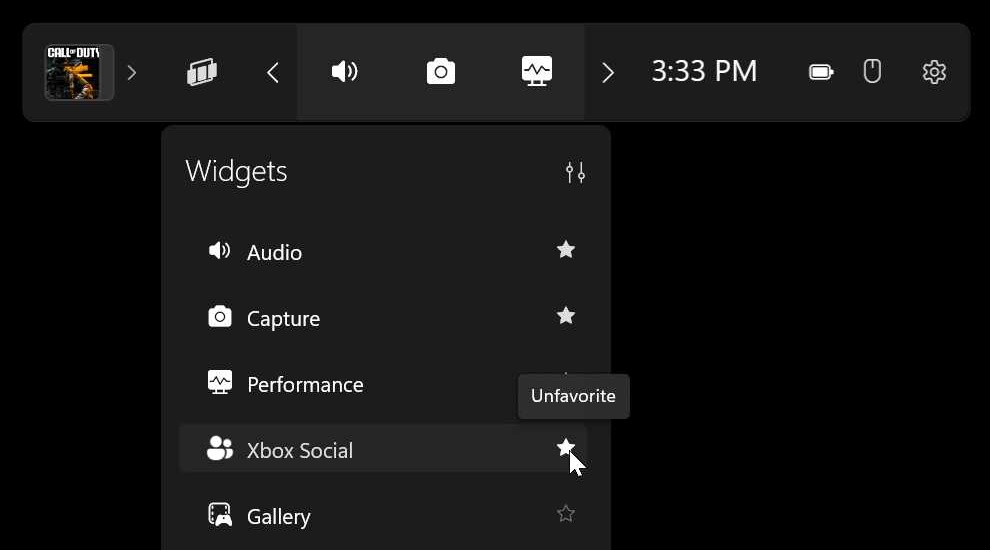Viewport: 990px width, 550px height.
Task: Unfavorite the Capture widget star
Action: tap(566, 316)
